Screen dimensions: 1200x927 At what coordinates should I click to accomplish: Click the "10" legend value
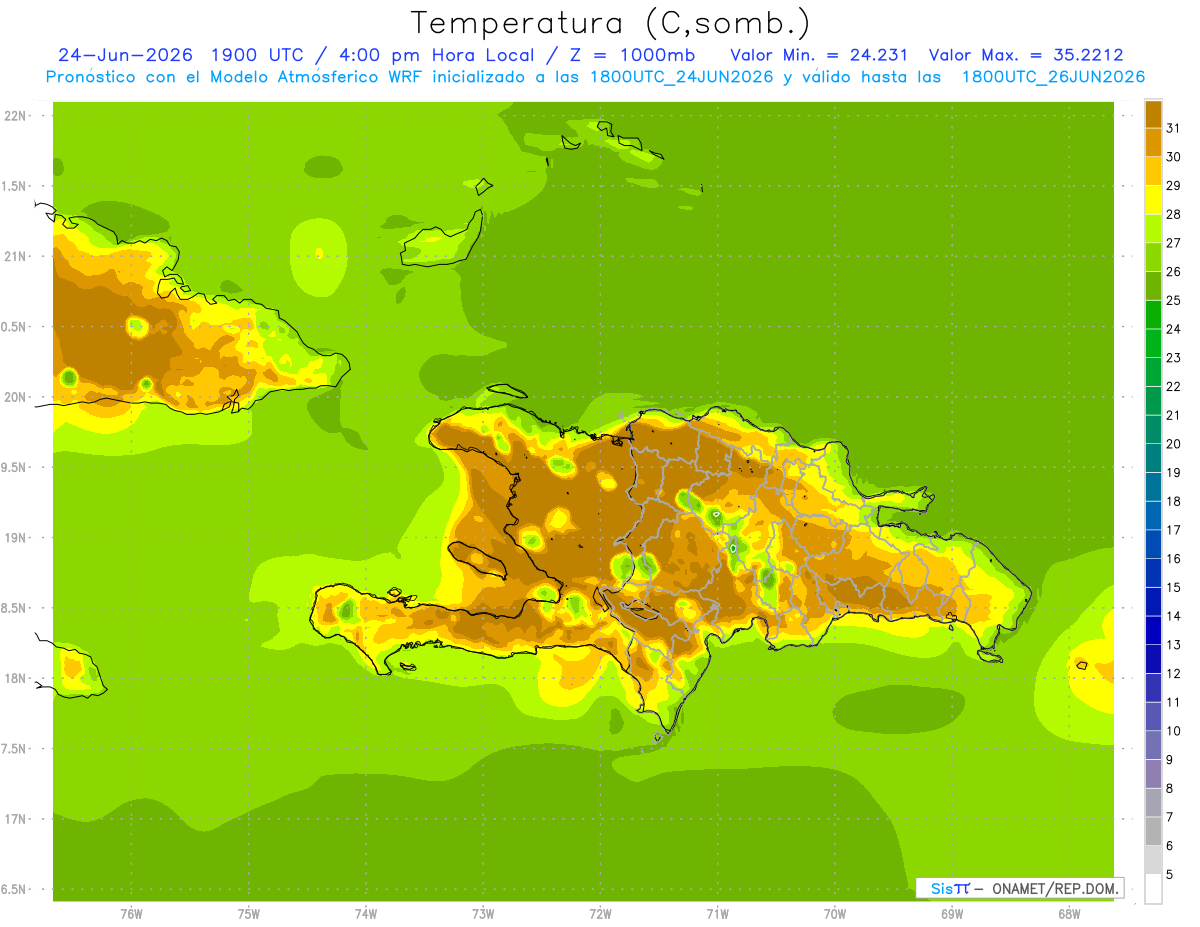pos(1173,731)
